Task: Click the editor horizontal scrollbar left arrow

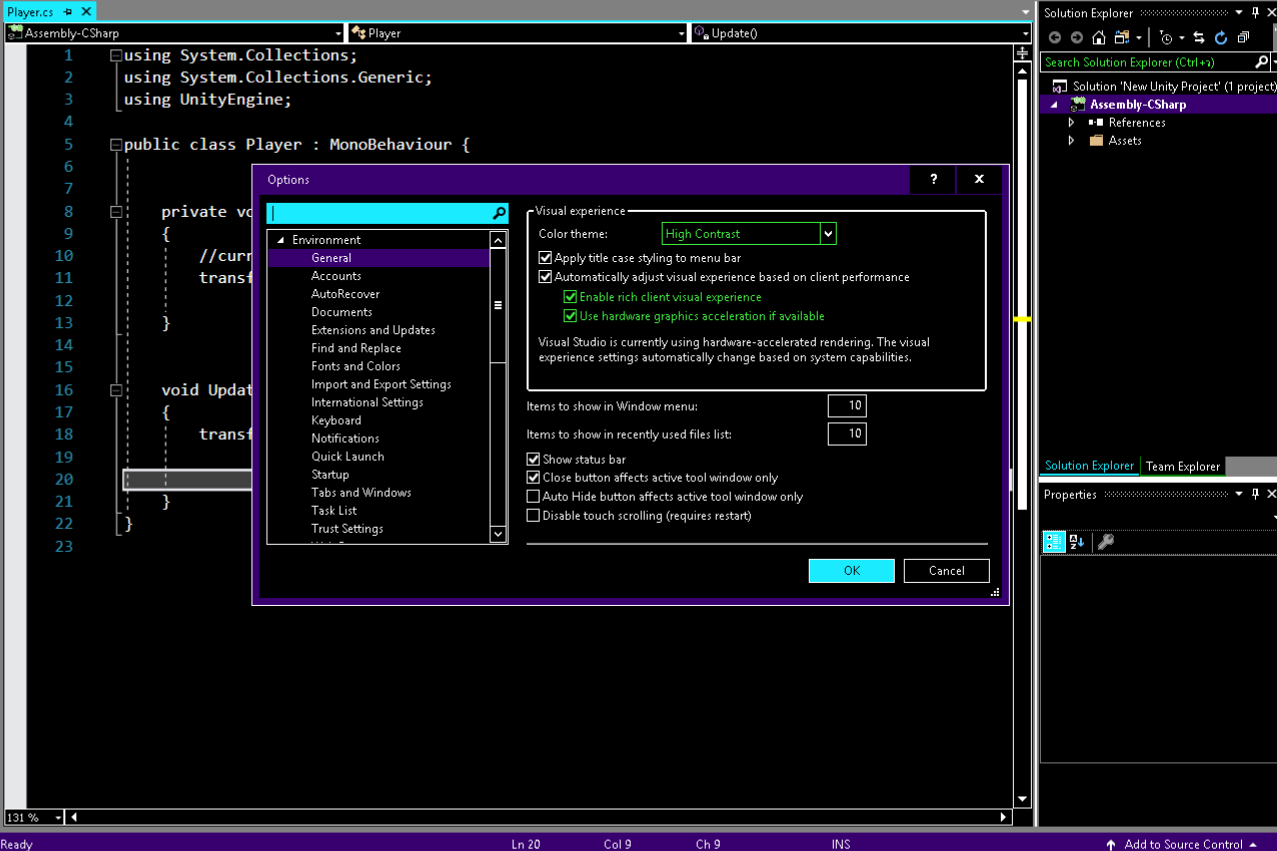Action: (x=73, y=817)
